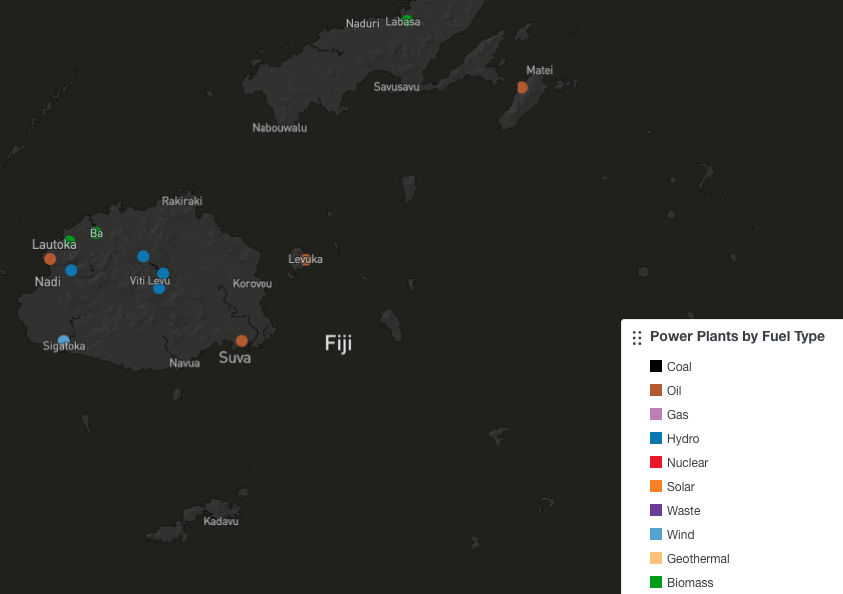The image size is (843, 594).
Task: Pick the purple Waste legend swatch
Action: [x=656, y=511]
